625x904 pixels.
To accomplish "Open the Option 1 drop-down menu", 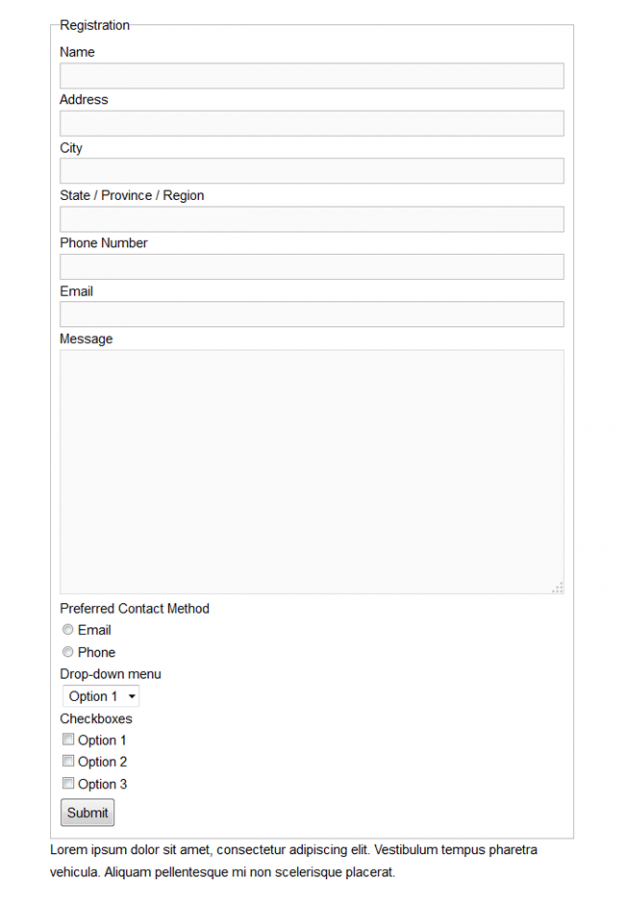I will [x=100, y=696].
